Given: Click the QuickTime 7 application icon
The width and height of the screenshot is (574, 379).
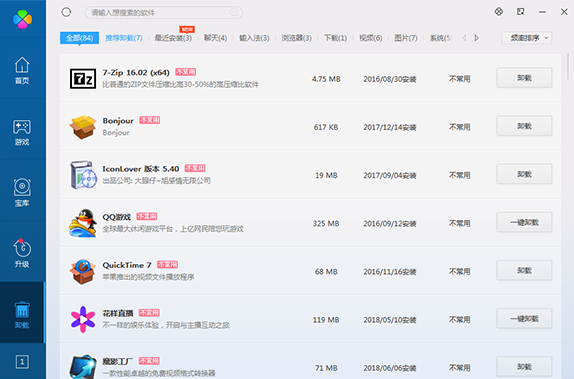Looking at the screenshot, I should pos(83,271).
